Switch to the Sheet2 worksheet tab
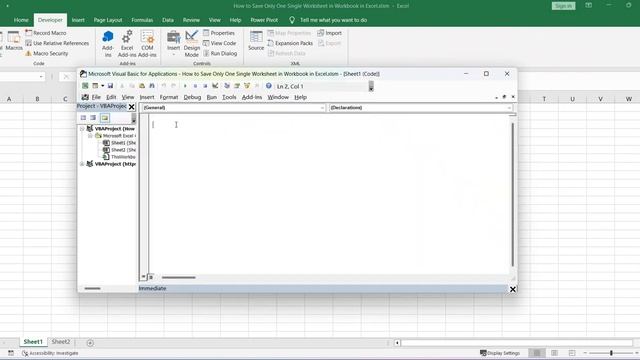This screenshot has width=640, height=360. [x=60, y=342]
